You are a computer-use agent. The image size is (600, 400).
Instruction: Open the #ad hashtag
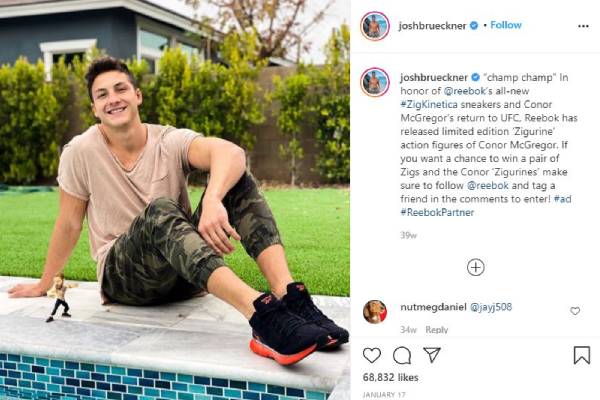coord(562,199)
